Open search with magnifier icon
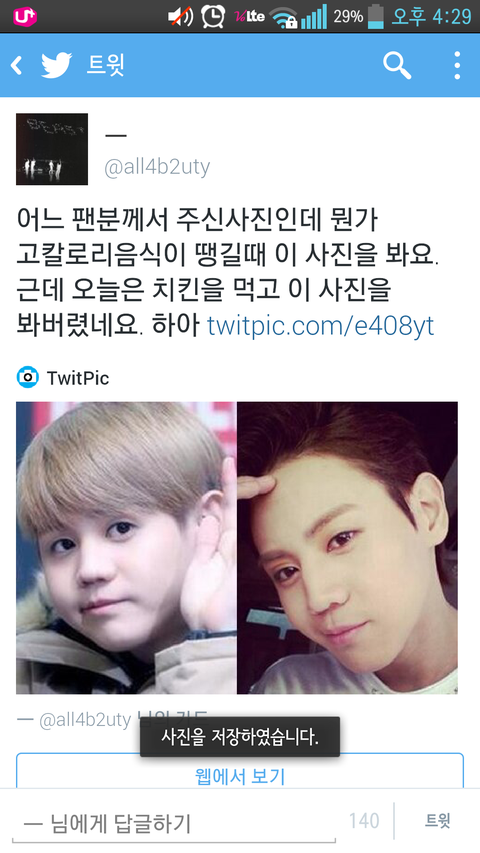Screen dimensions: 480x853 click(397, 66)
